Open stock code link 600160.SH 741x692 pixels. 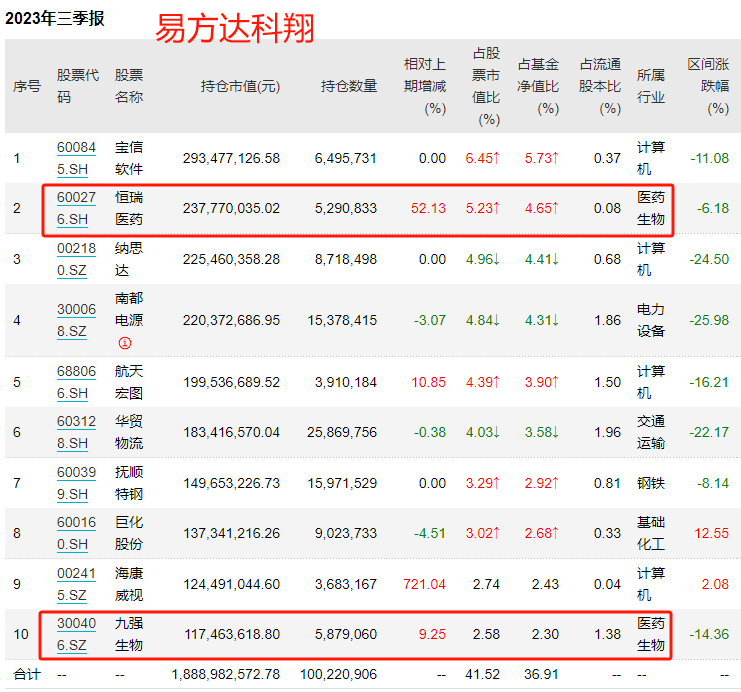point(76,533)
